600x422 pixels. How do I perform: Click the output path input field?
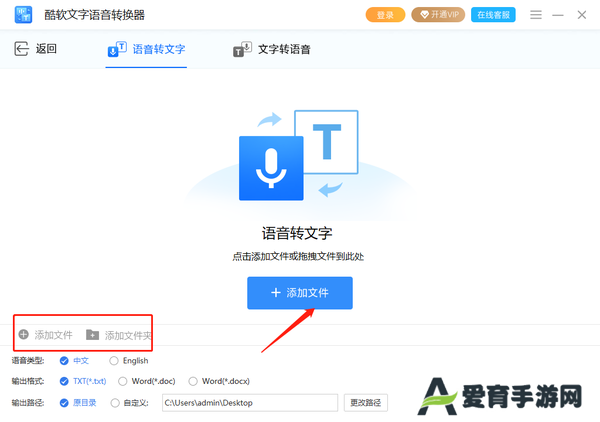250,402
